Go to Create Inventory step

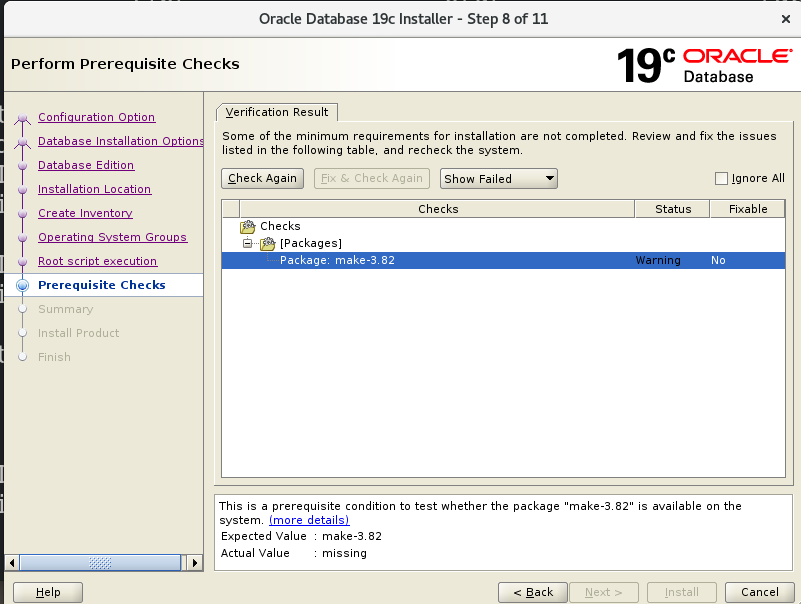click(85, 213)
